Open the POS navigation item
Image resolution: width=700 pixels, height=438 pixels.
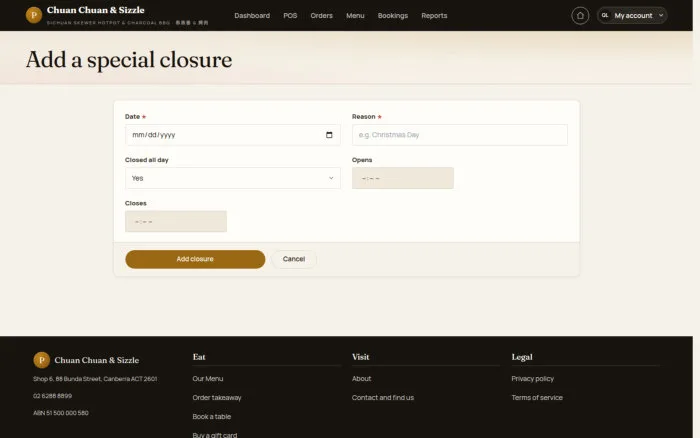click(290, 16)
